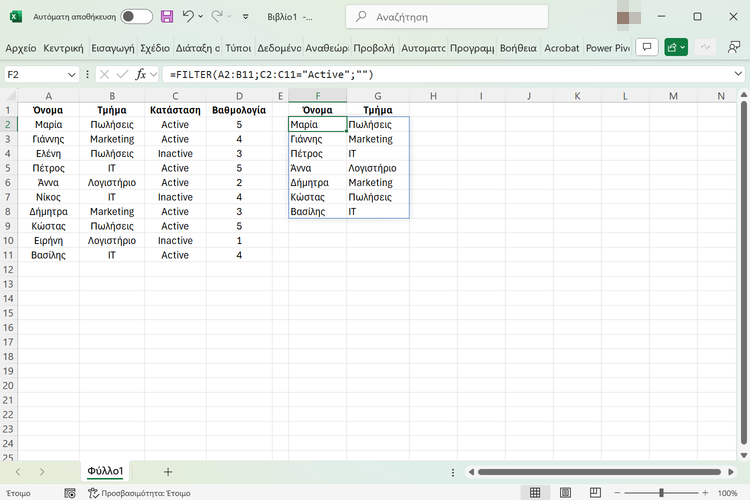Click the Select All corner triangle
This screenshot has height=500, width=750.
(x=9, y=96)
